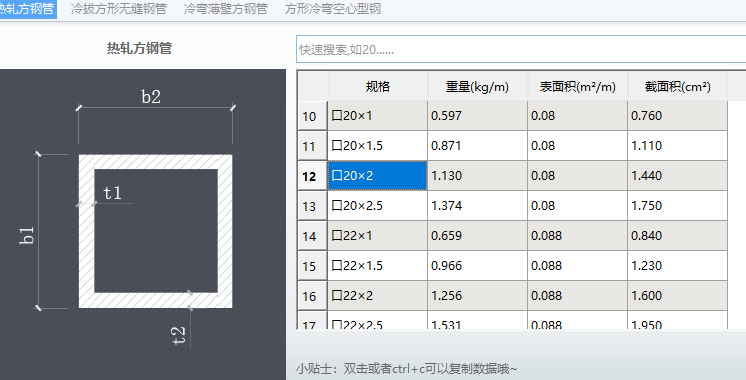Select the spec cell 口20×2.5
The height and width of the screenshot is (380, 746).
pos(378,205)
